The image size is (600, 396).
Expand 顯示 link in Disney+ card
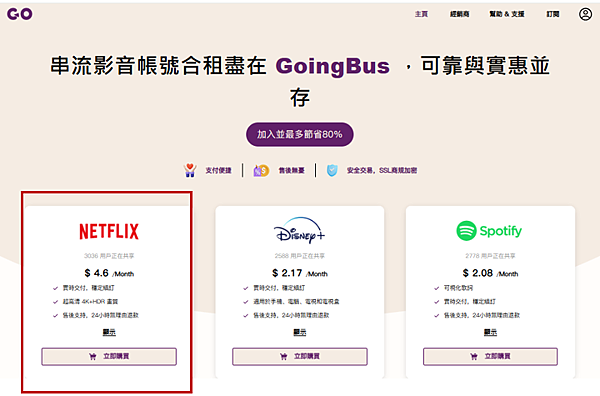[x=300, y=332]
